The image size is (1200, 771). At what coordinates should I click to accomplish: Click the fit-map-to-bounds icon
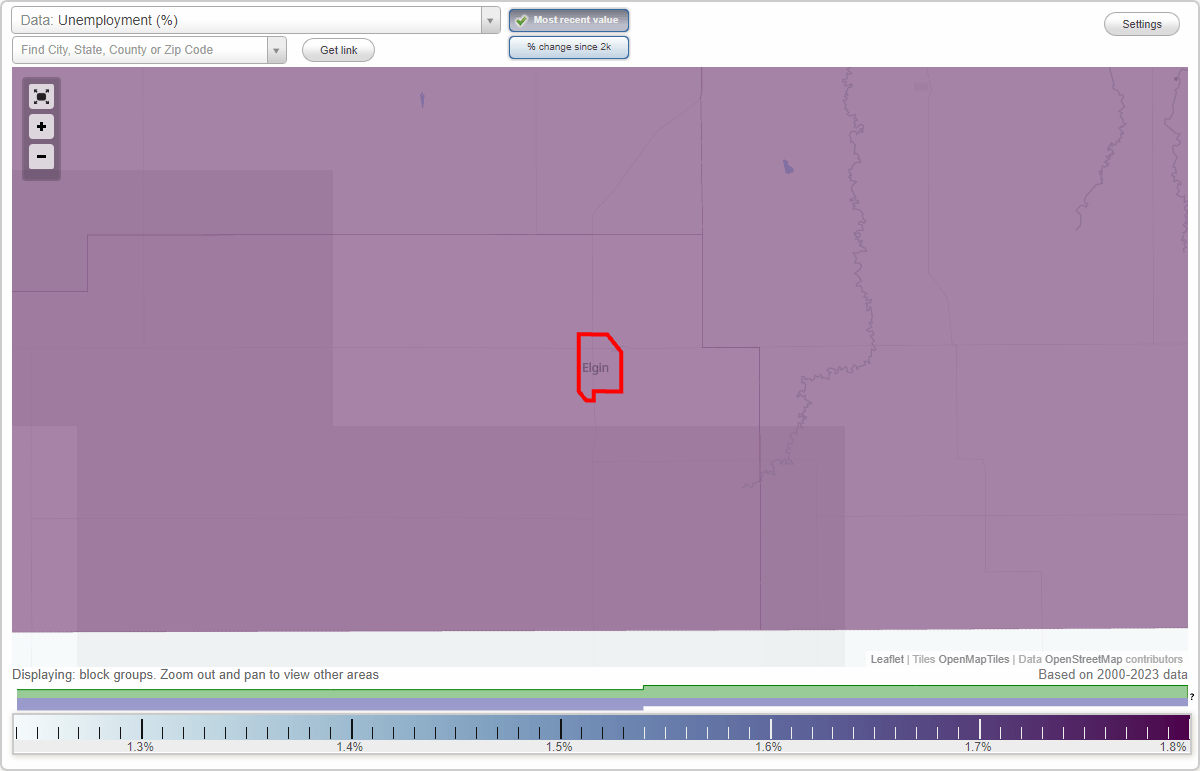tap(41, 96)
